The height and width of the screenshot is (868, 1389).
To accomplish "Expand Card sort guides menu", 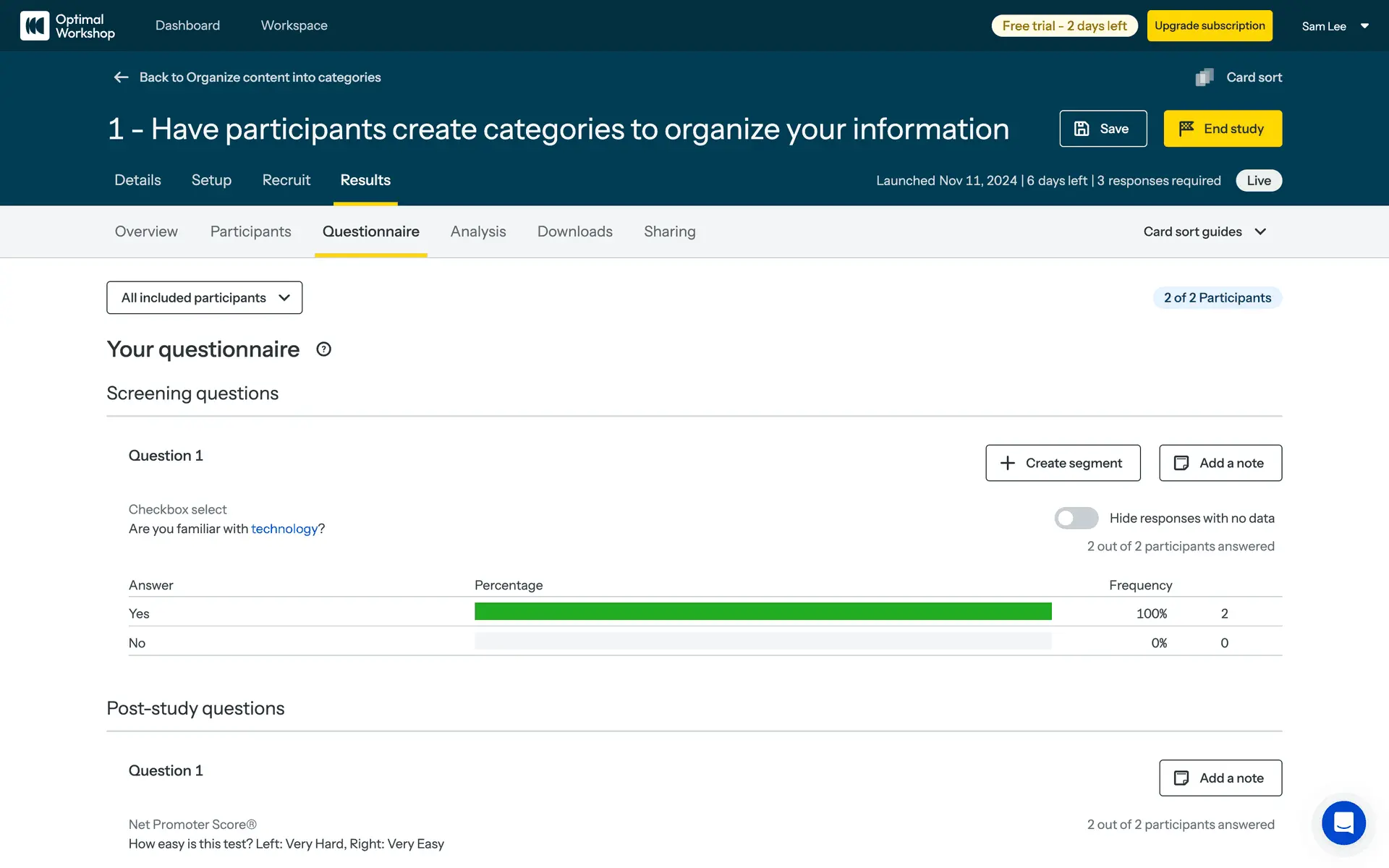I will pyautogui.click(x=1205, y=231).
